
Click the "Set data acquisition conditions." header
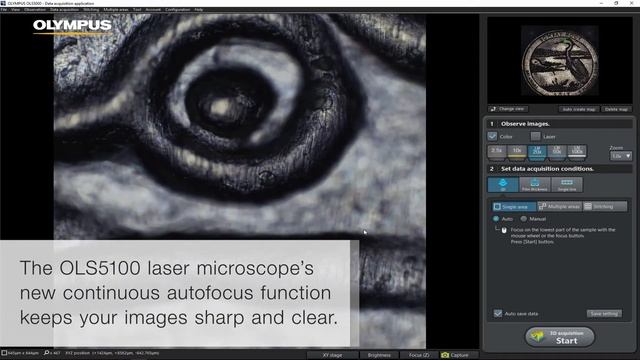[x=560, y=169]
